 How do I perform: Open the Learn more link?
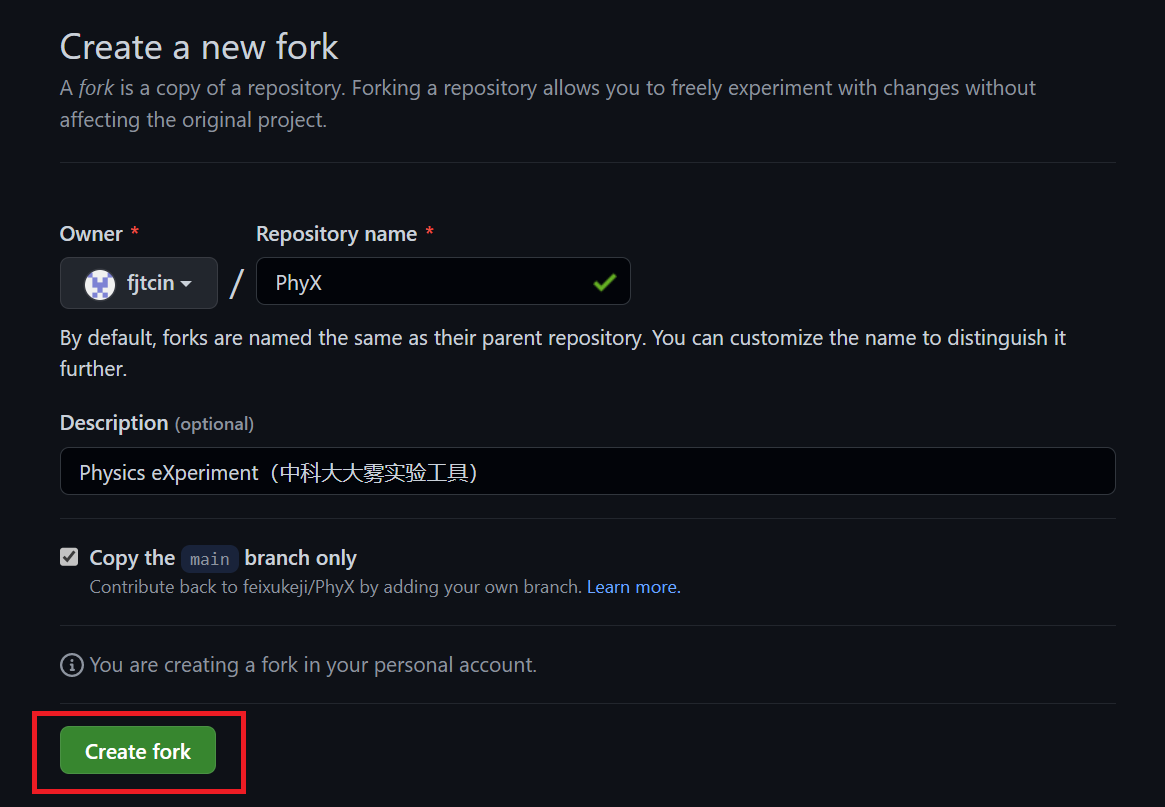pos(634,587)
